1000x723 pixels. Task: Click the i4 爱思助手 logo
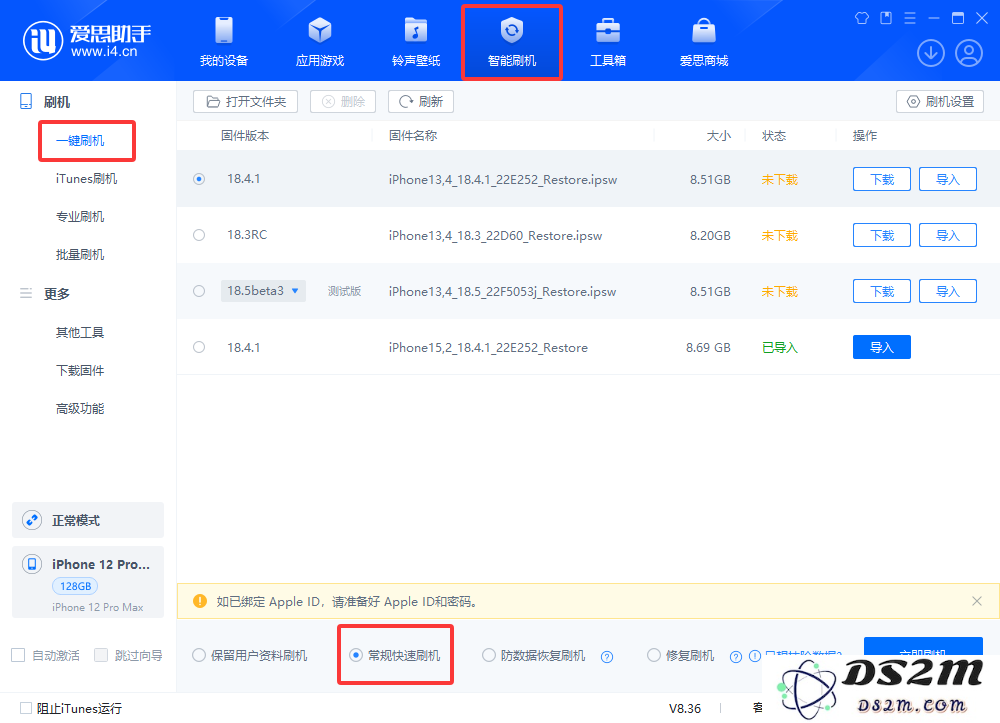pyautogui.click(x=87, y=41)
